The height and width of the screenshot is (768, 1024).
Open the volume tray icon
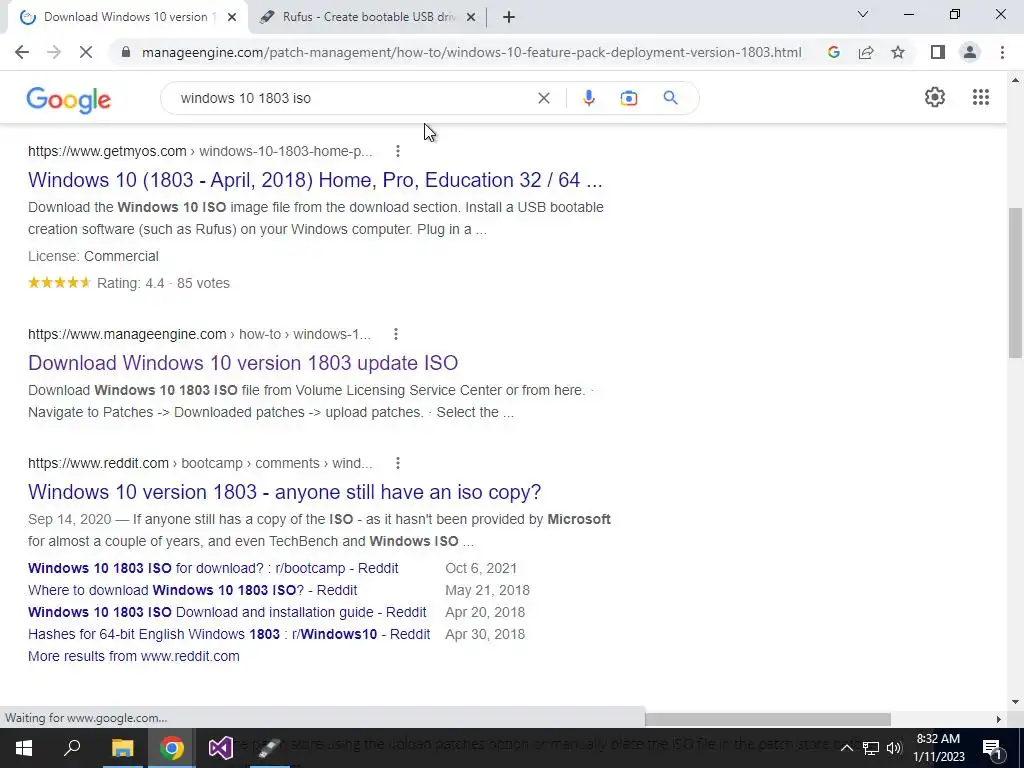(894, 748)
